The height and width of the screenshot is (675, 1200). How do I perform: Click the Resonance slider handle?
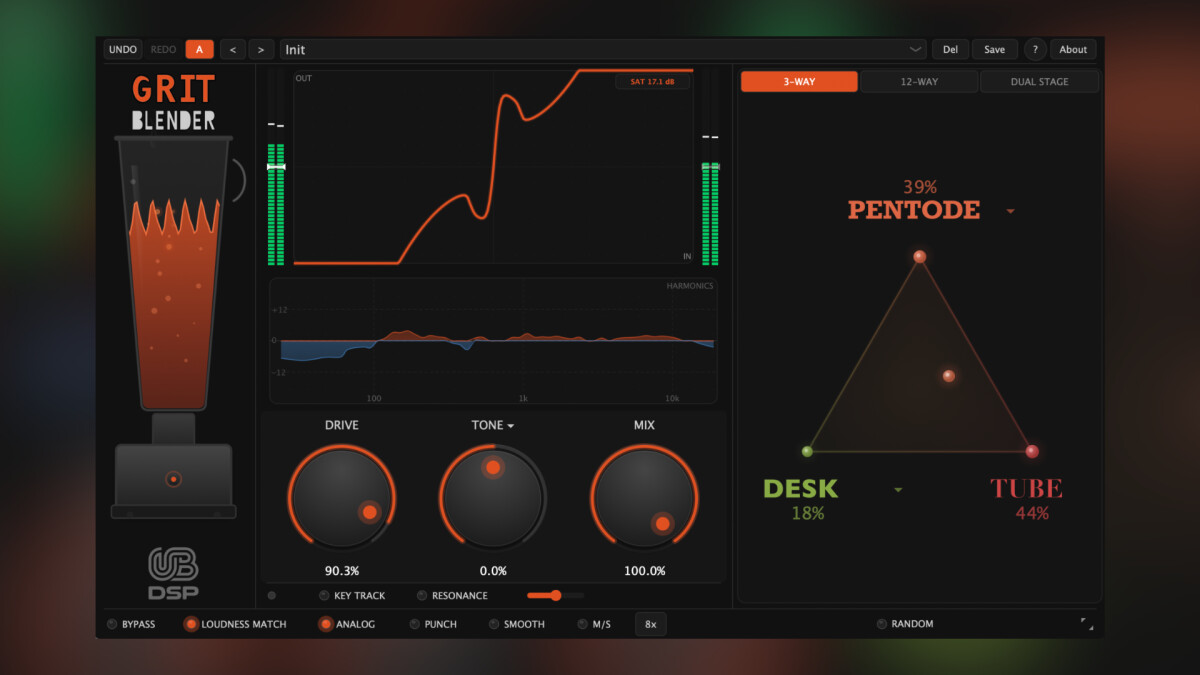coord(555,596)
